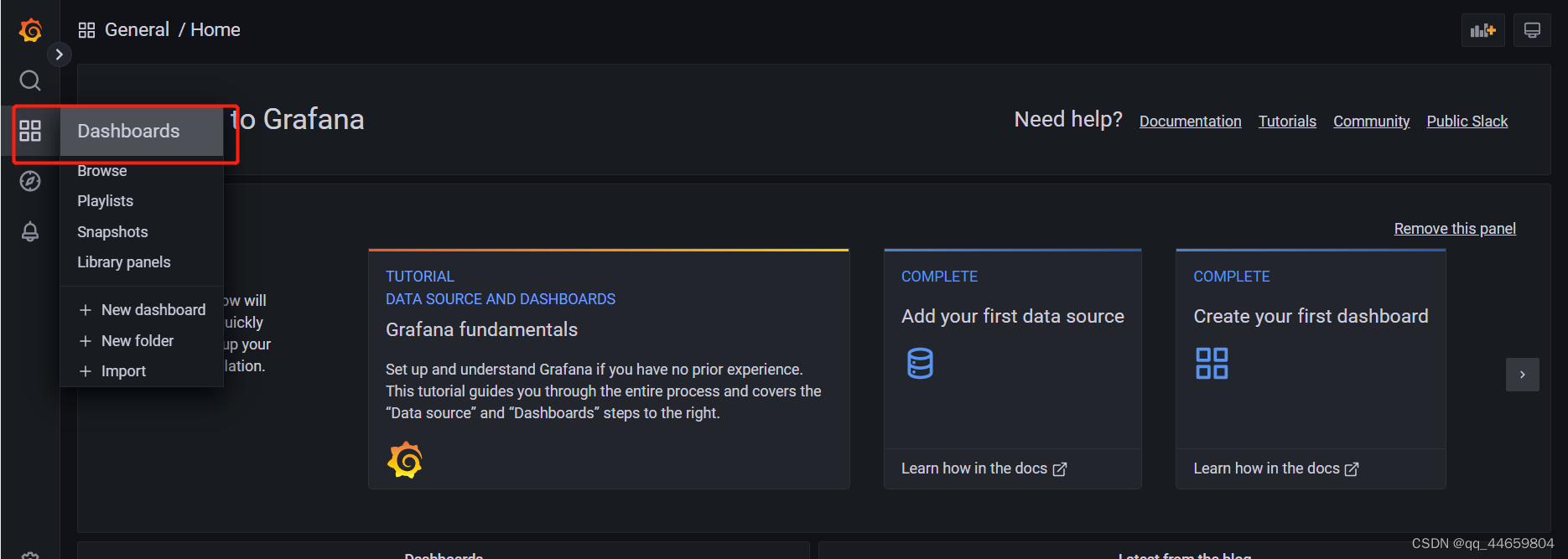Click the plus icon beside New dashboard
The image size is (1568, 559).
coord(86,310)
